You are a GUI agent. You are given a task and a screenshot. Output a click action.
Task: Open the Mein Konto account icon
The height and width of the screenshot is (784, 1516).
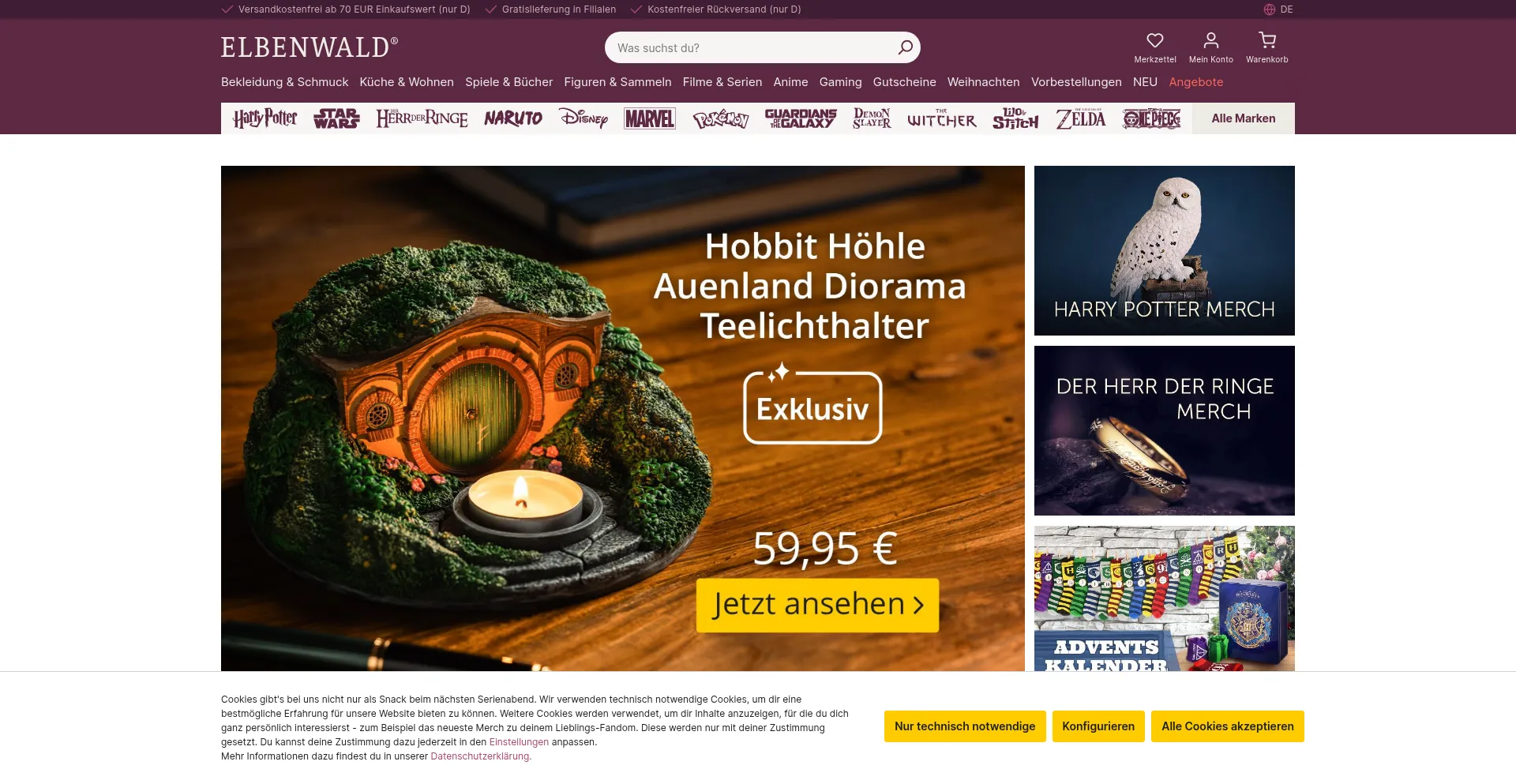click(x=1210, y=40)
